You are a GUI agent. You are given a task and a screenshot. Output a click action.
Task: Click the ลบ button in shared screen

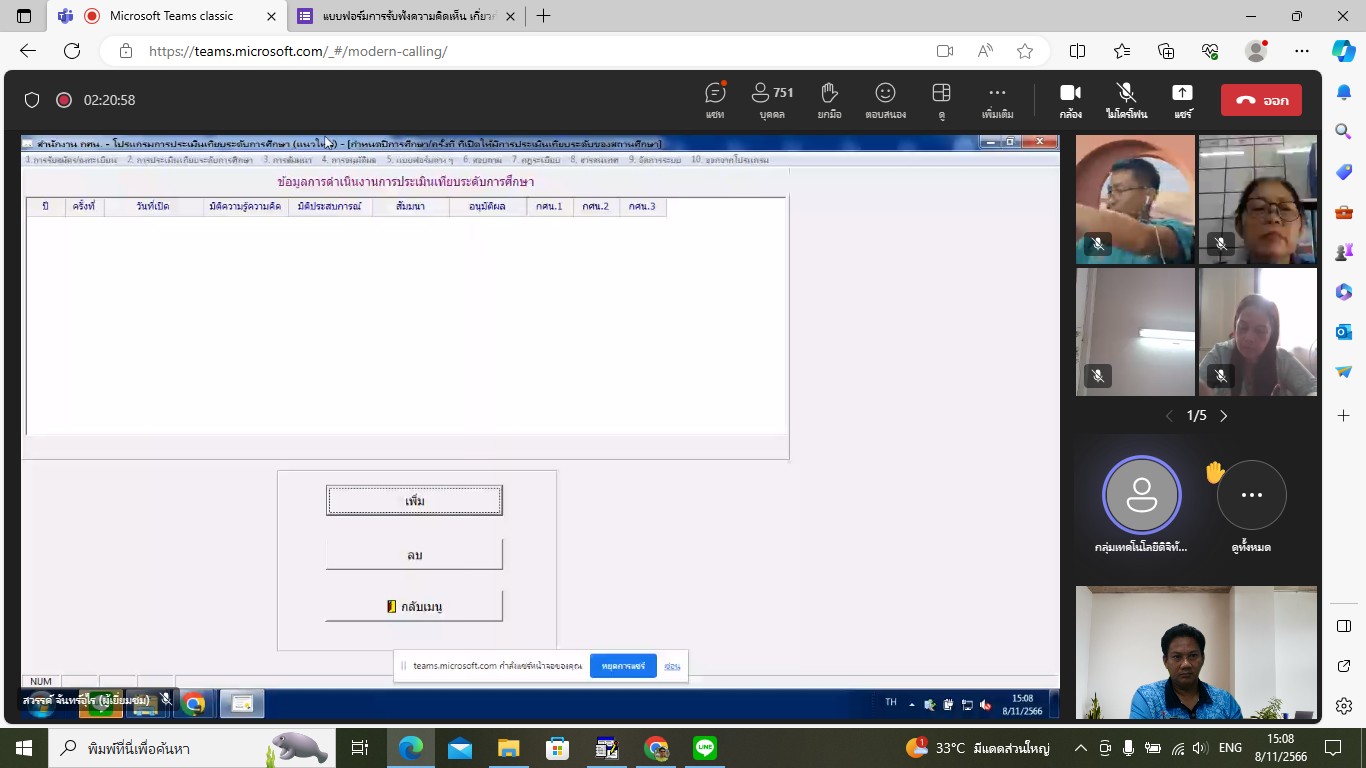414,554
